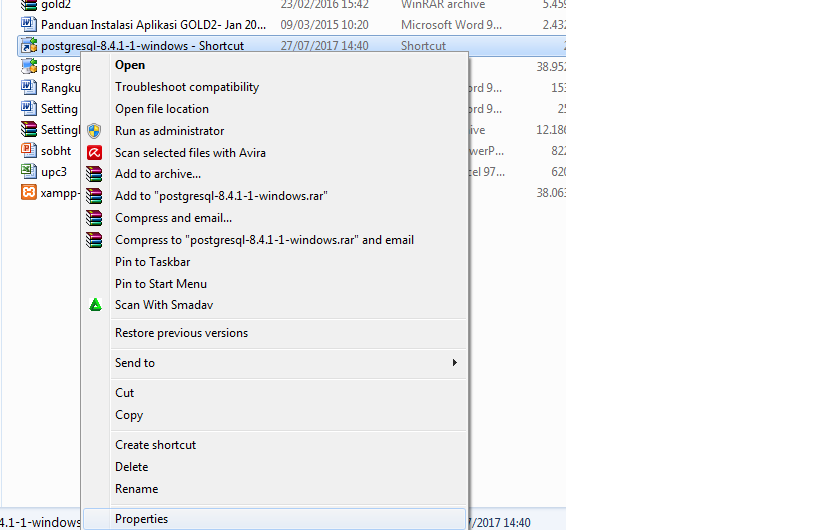Choose Compress to postgresql rar and email
The image size is (819, 530).
[274, 240]
